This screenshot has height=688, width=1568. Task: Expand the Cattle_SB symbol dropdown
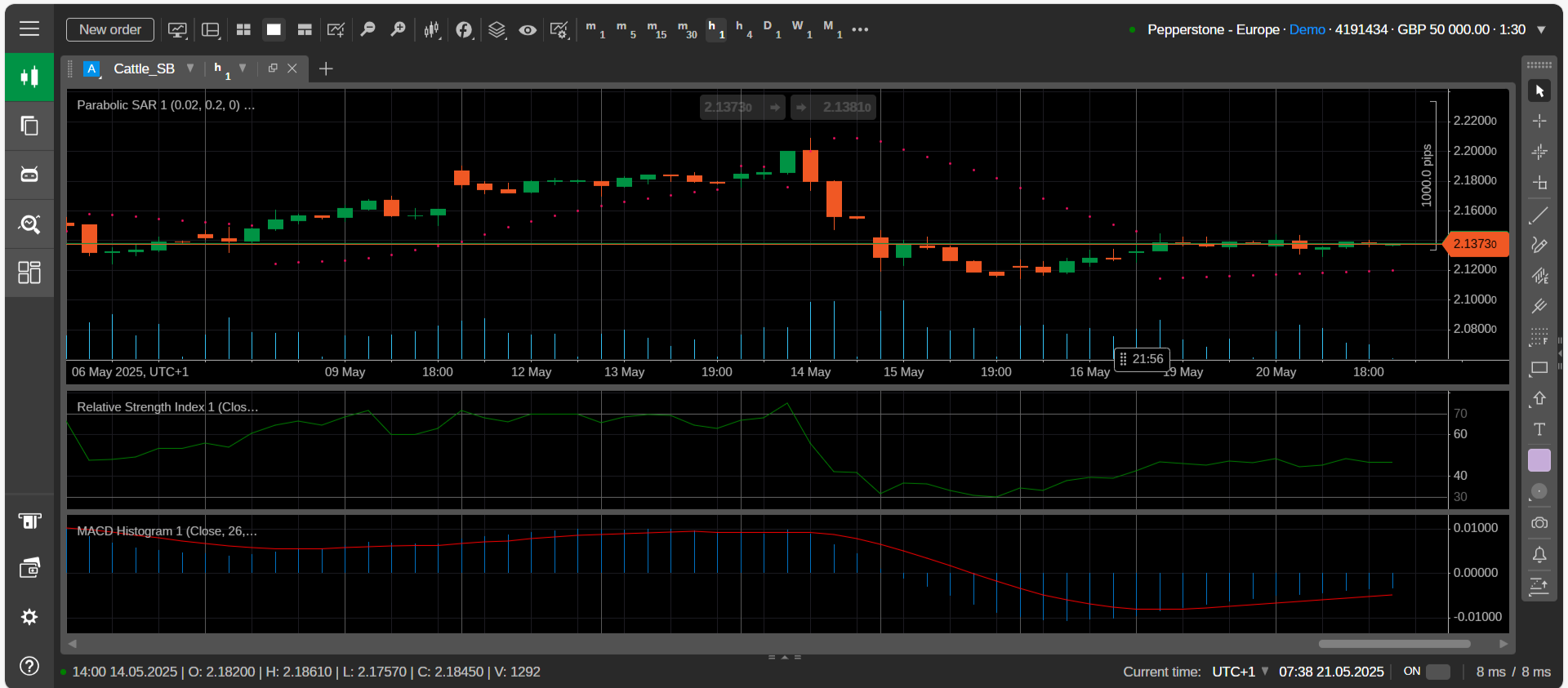tap(190, 68)
